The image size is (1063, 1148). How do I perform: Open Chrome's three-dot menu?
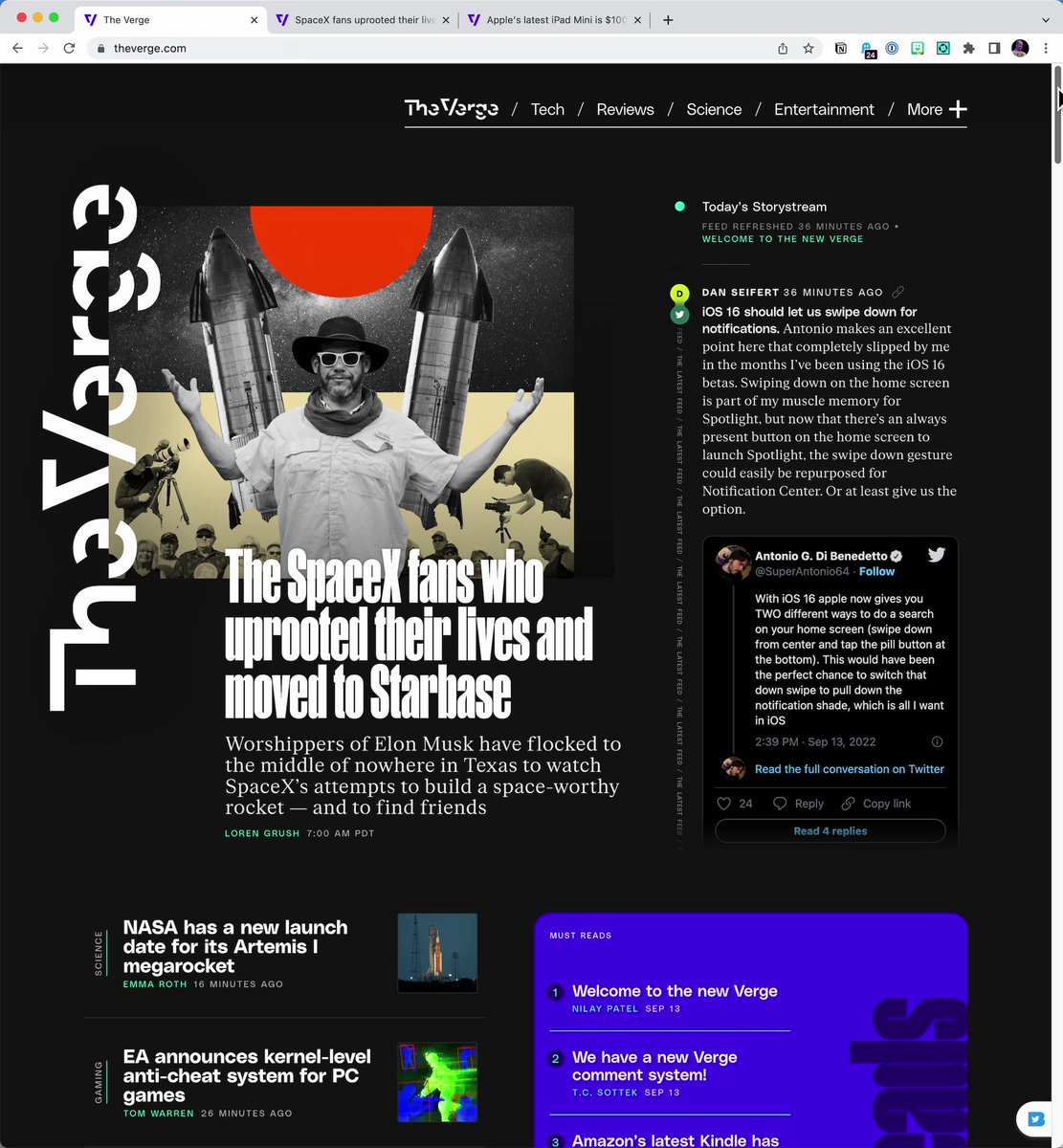pos(1045,48)
